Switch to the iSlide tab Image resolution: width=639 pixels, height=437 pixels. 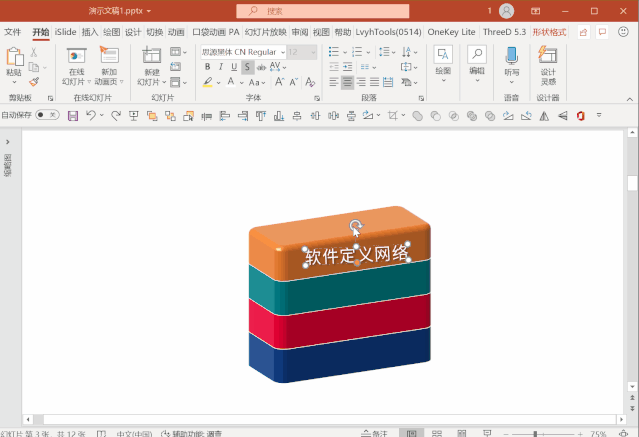(x=66, y=32)
